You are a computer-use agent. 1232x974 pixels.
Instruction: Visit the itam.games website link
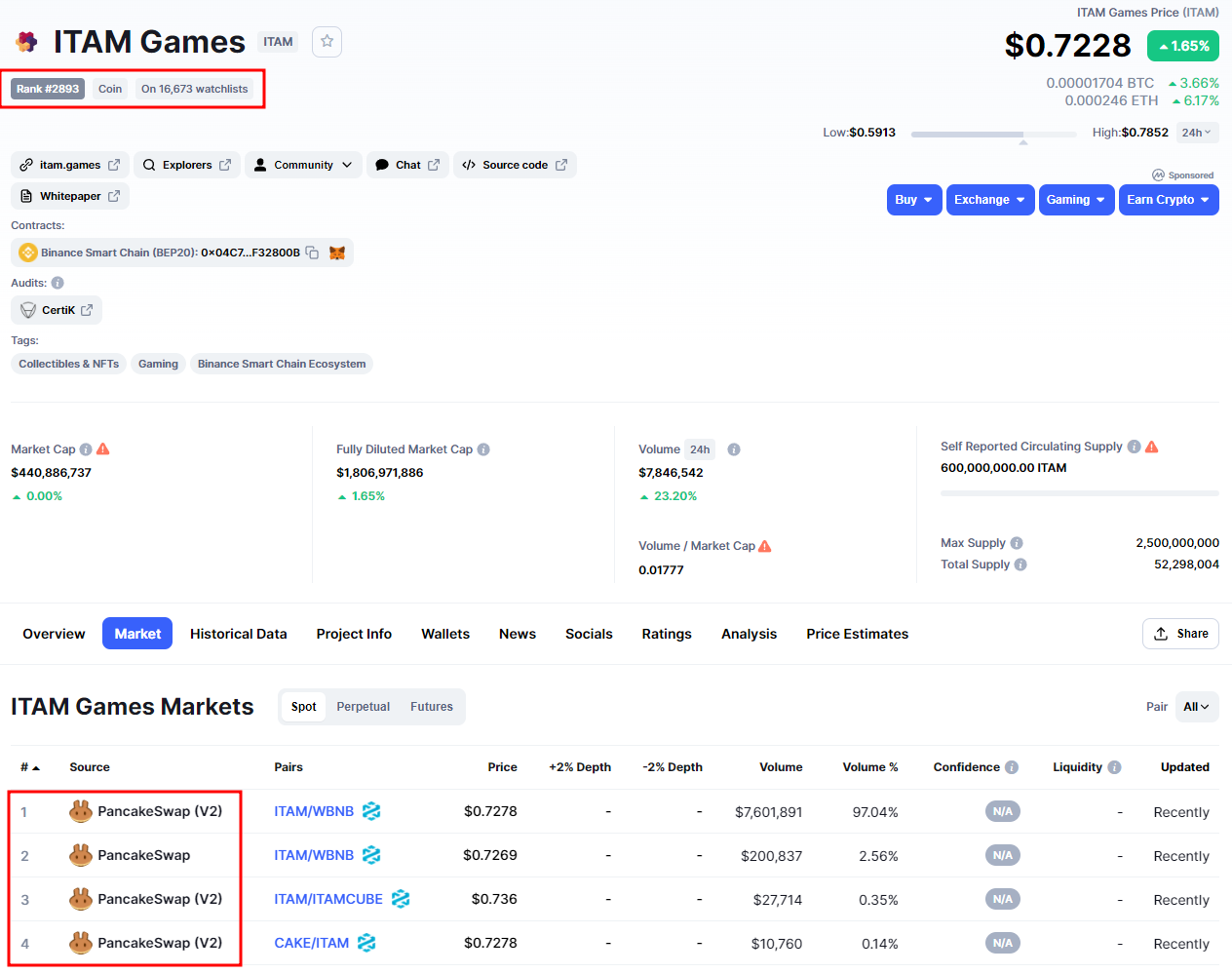tap(70, 165)
